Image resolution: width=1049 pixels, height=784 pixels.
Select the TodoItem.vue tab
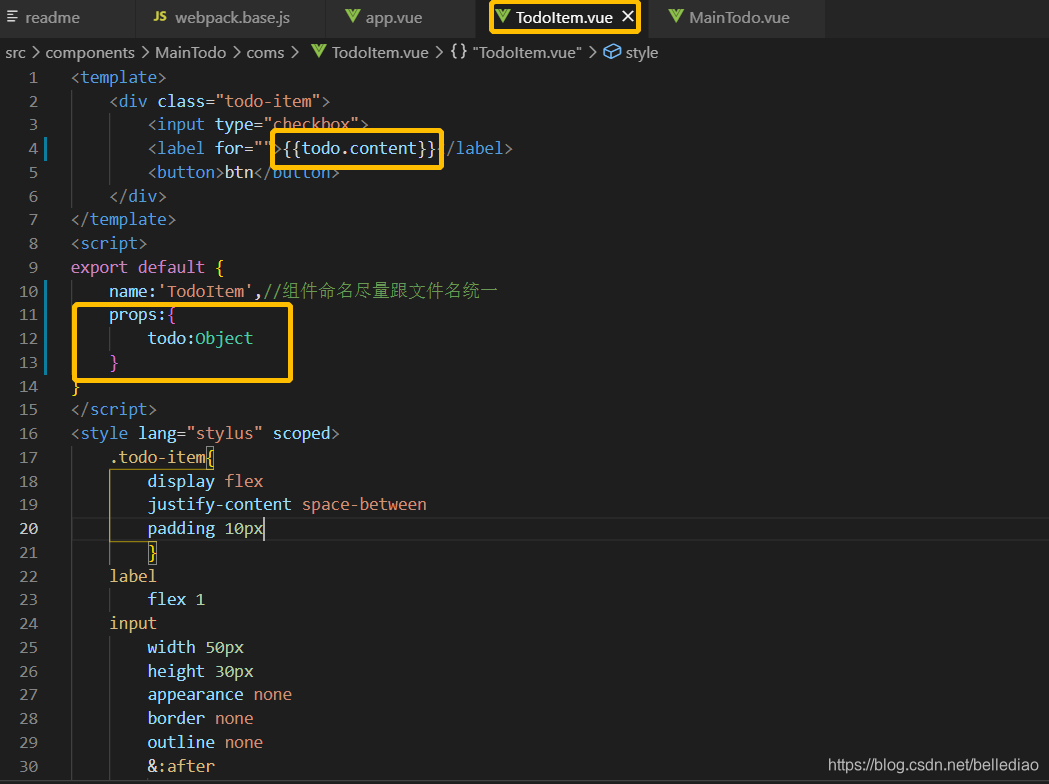pos(564,17)
